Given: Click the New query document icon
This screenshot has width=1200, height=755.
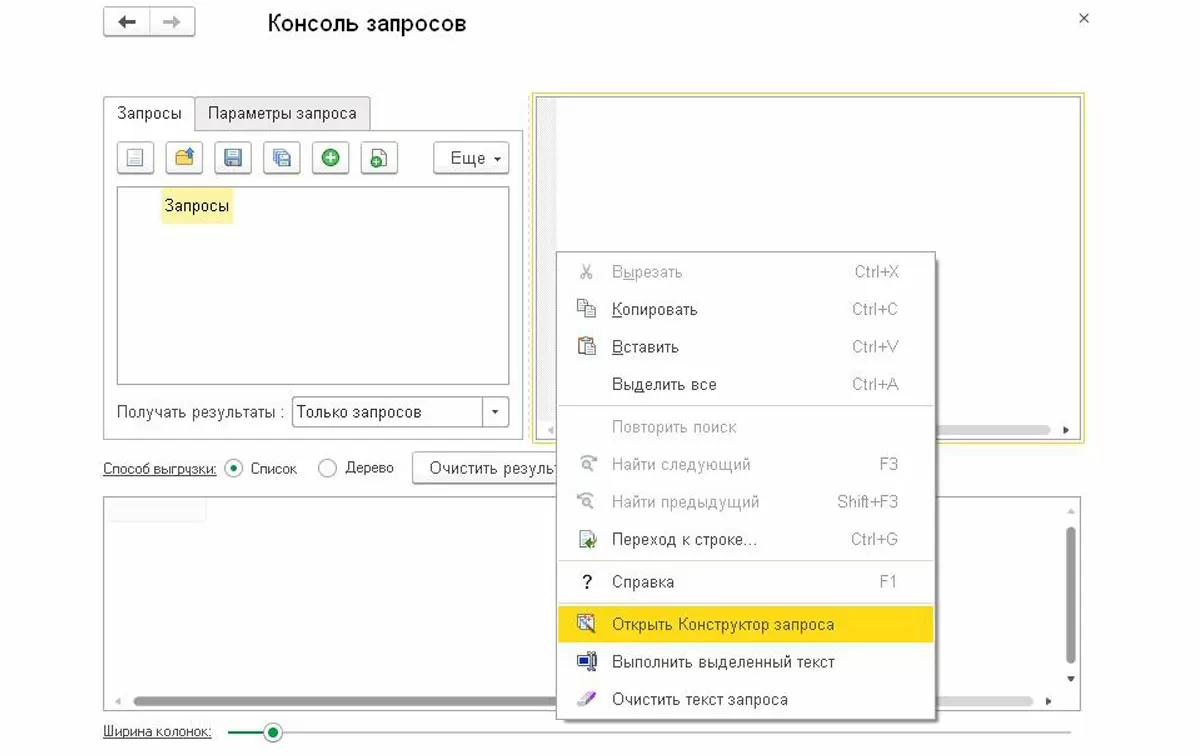Looking at the screenshot, I should coord(135,158).
